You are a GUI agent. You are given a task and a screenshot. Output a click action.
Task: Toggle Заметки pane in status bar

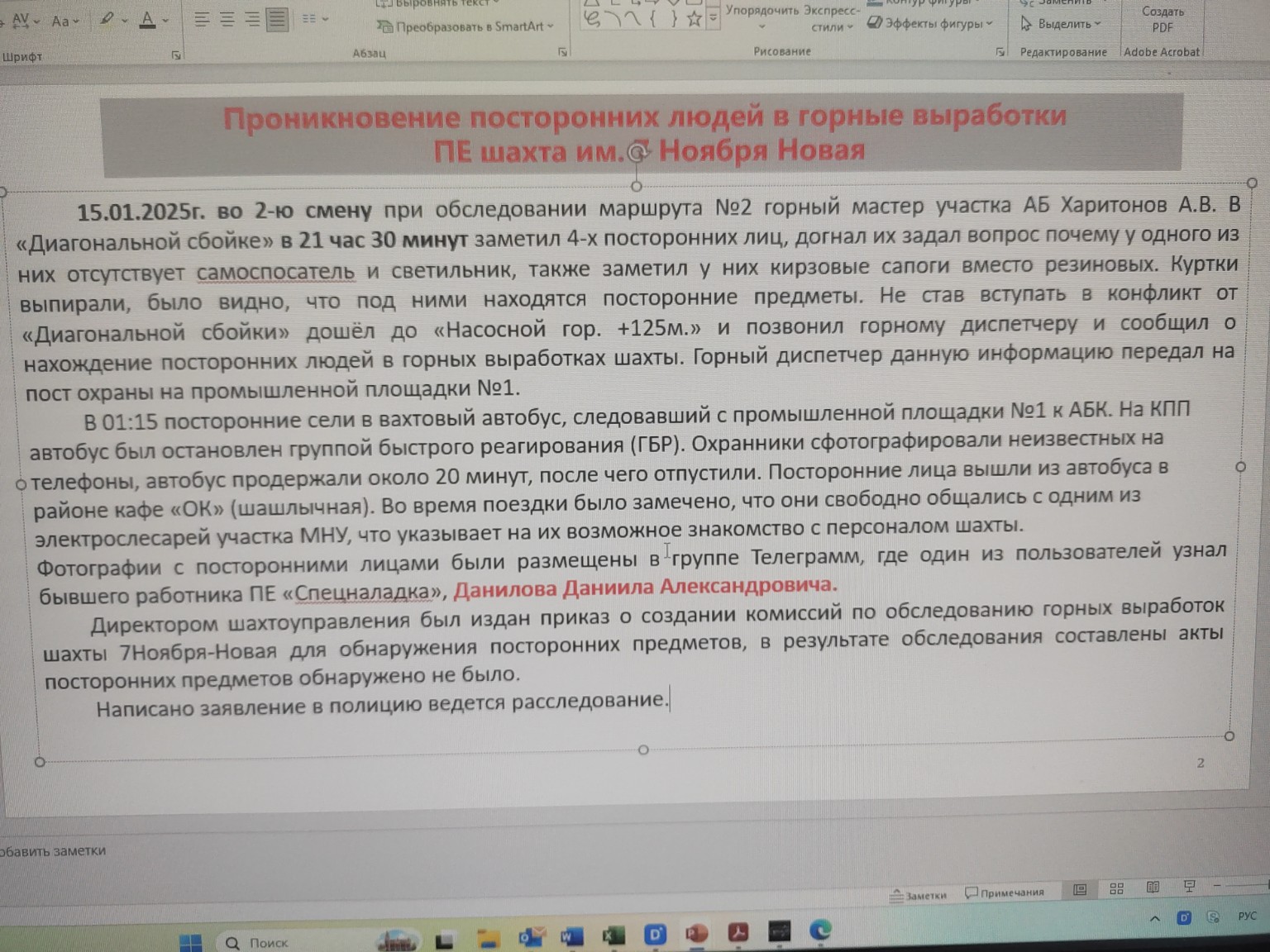(919, 892)
